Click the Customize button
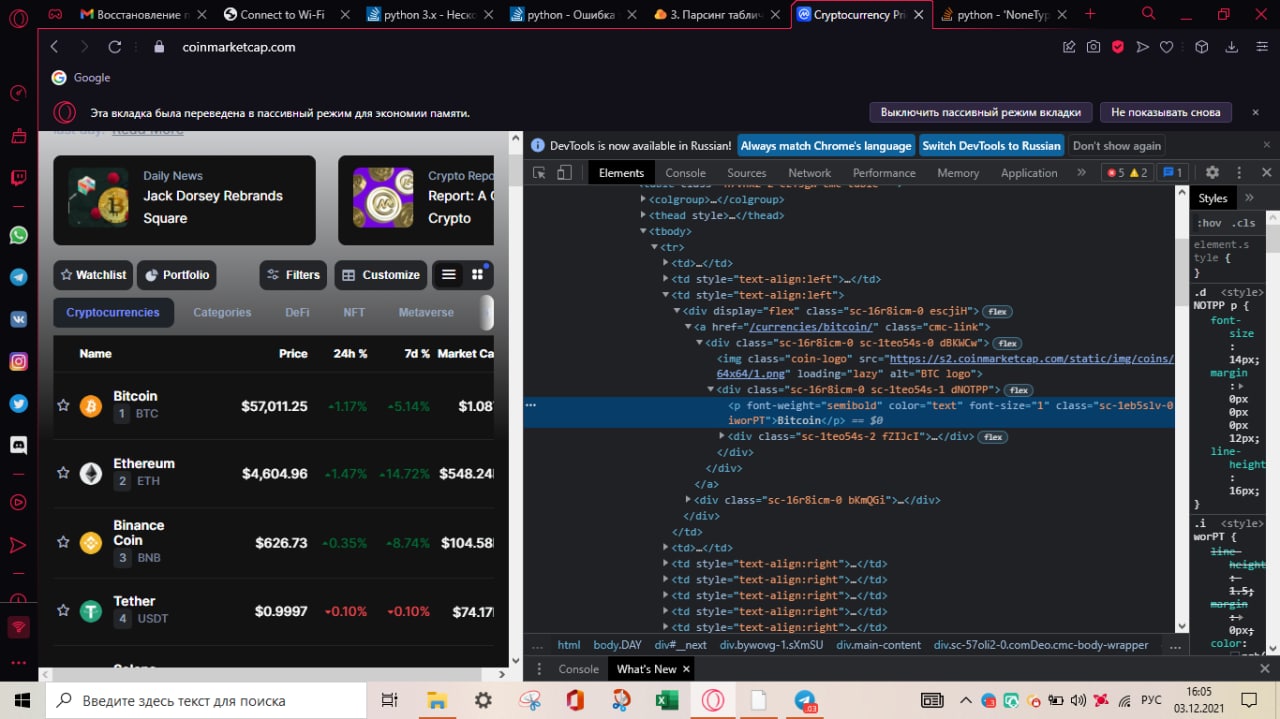Viewport: 1280px width, 719px height. pyautogui.click(x=381, y=275)
